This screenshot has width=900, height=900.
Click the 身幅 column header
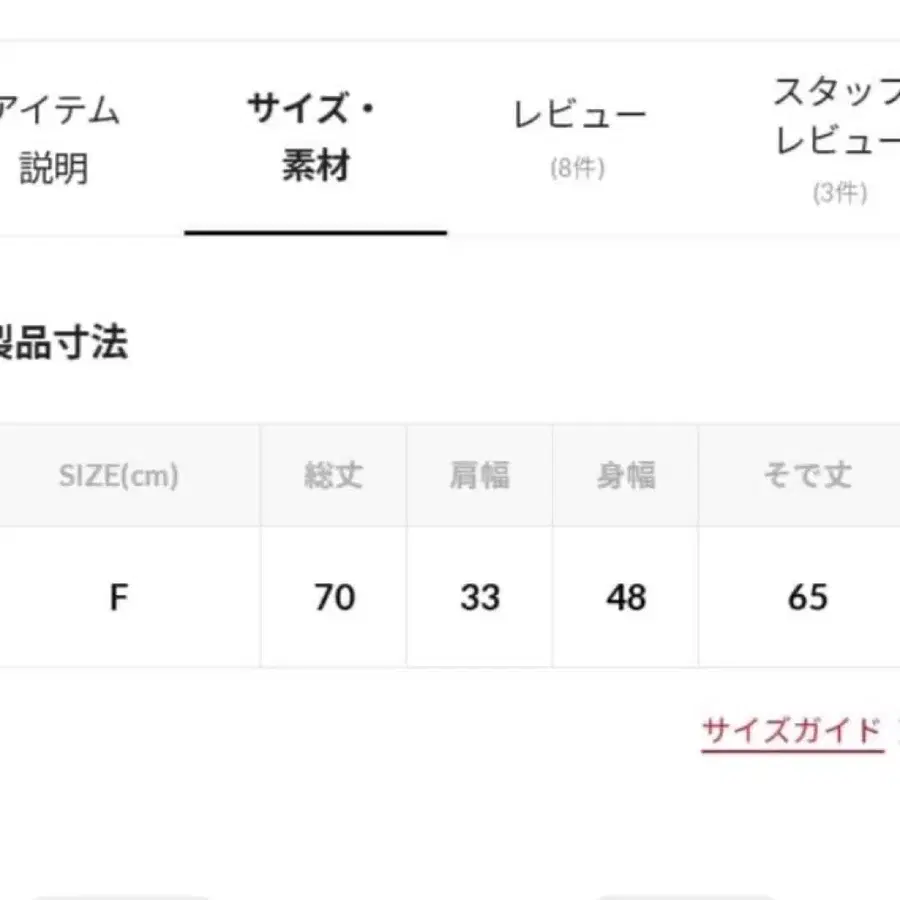[x=625, y=475]
